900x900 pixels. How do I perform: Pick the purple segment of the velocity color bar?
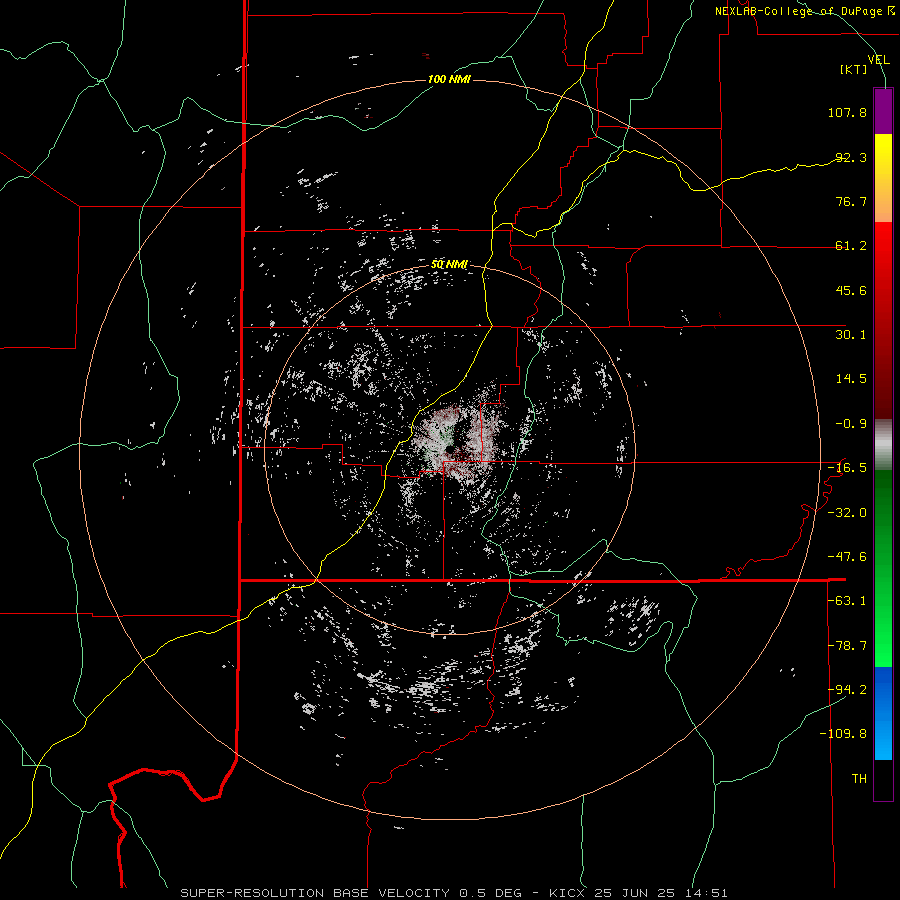pyautogui.click(x=883, y=112)
